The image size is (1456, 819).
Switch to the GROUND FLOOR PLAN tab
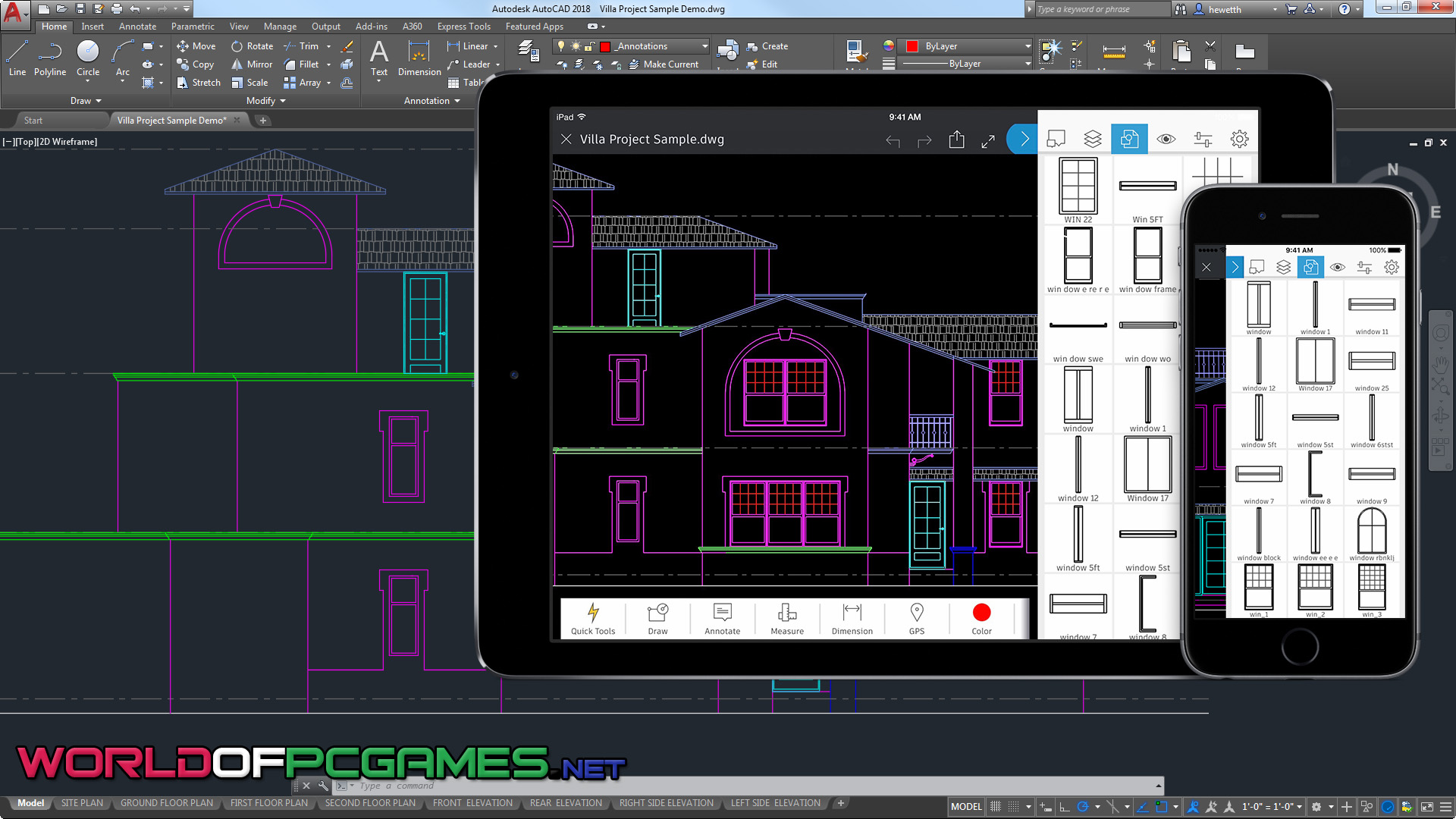tap(166, 802)
